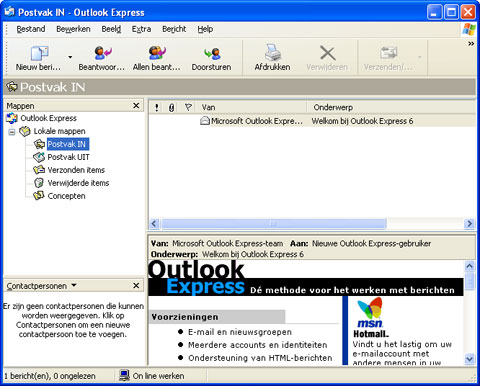Click the Hotmail heading in preview
480x386 pixels.
[x=371, y=334]
